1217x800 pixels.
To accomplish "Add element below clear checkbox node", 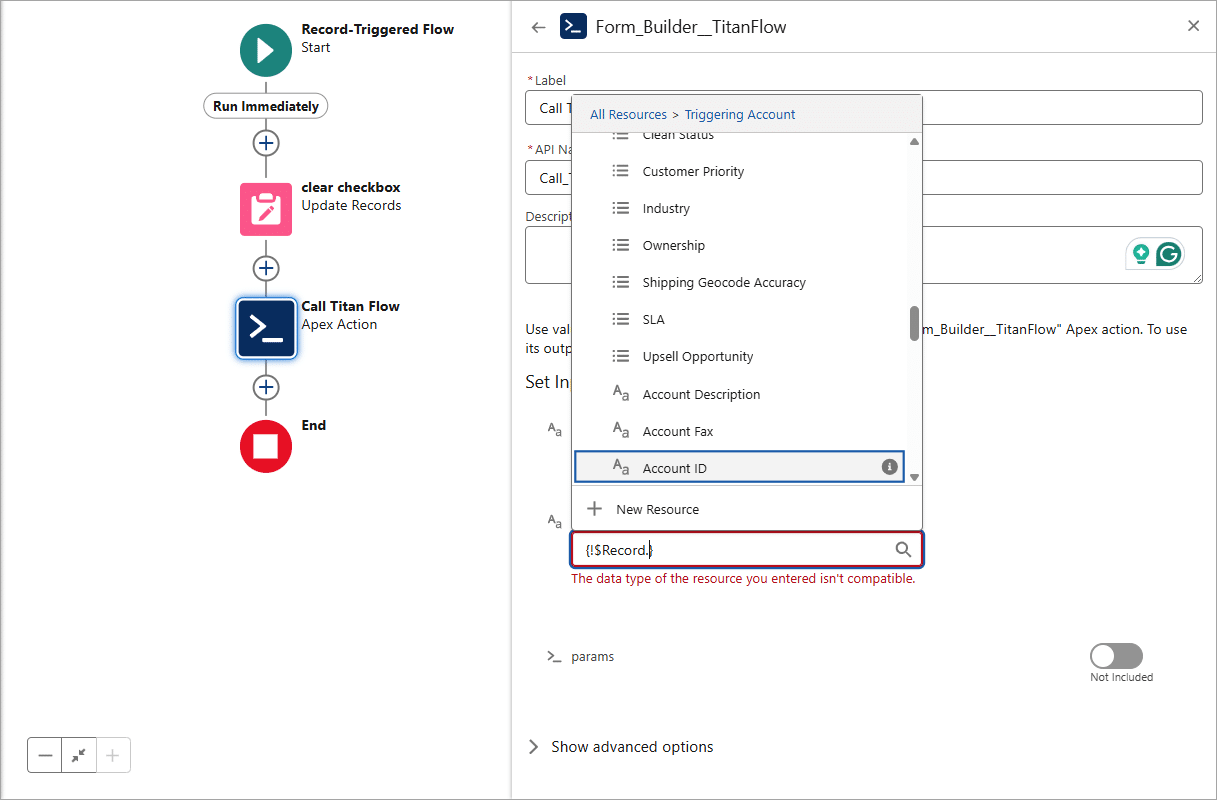I will (266, 268).
